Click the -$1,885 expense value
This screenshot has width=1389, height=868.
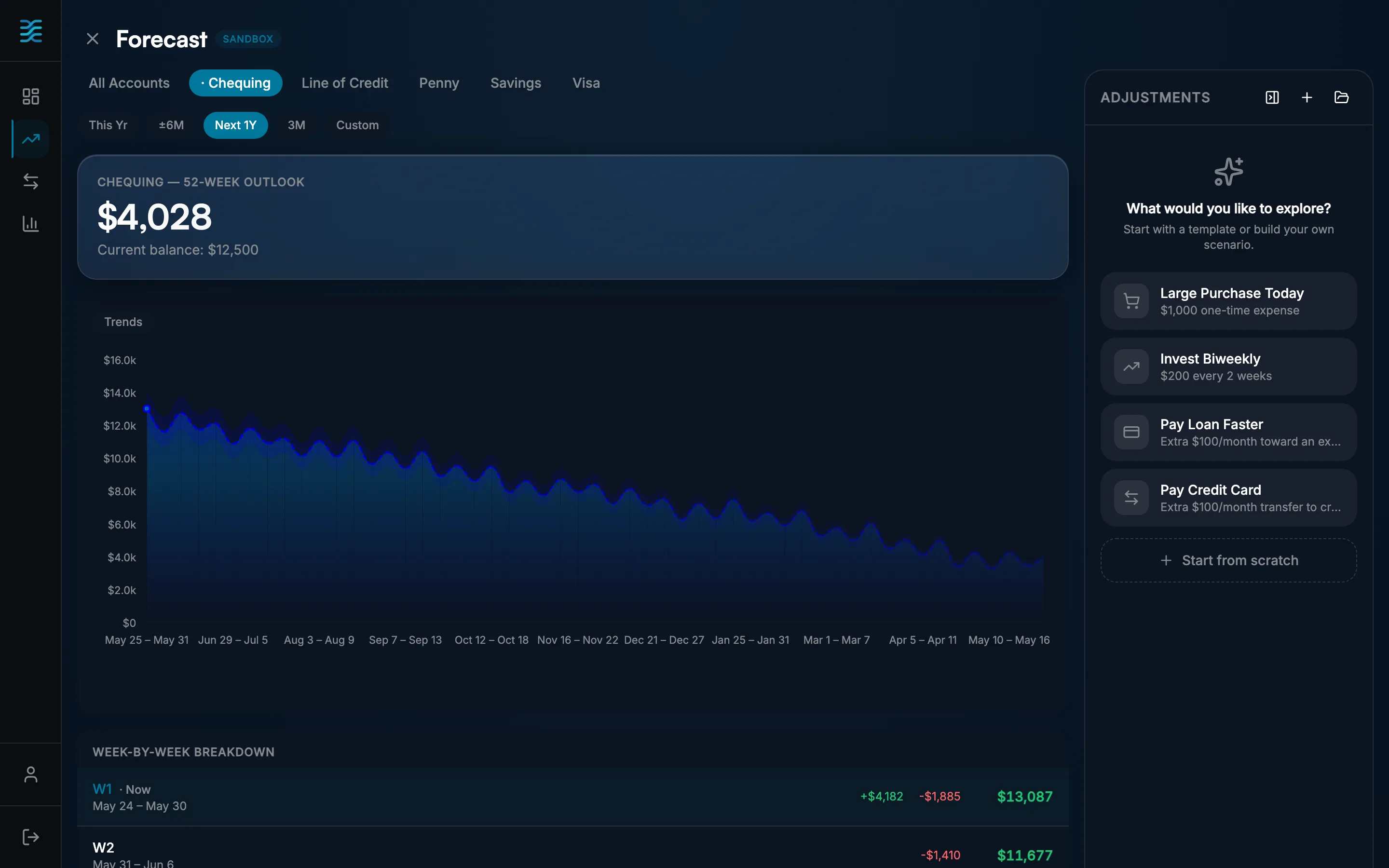coord(940,797)
